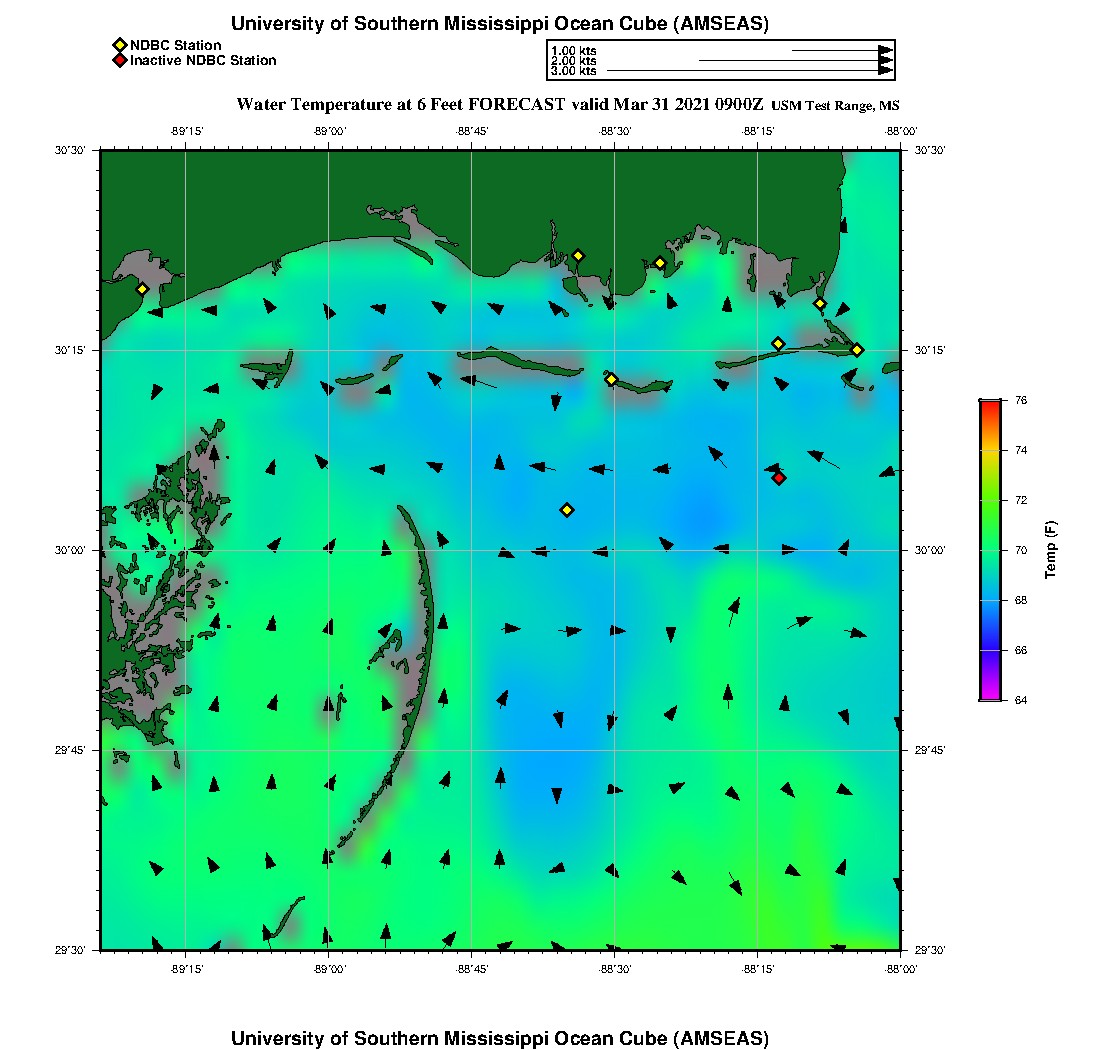
Task: Click the yellow diamond beside the NDBC Station legend label
Action: pos(119,45)
